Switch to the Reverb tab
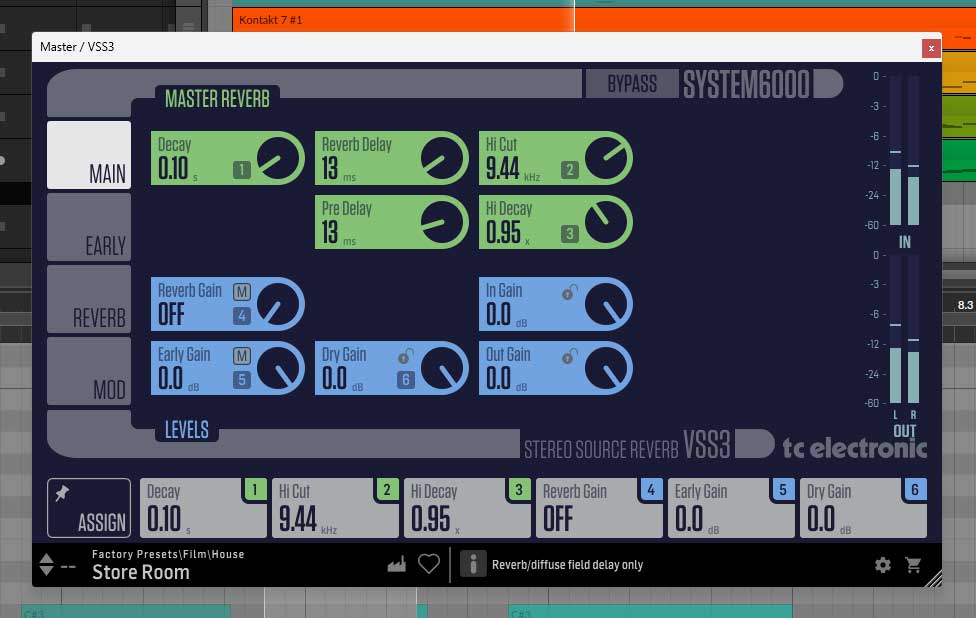The height and width of the screenshot is (618, 976). pyautogui.click(x=89, y=299)
